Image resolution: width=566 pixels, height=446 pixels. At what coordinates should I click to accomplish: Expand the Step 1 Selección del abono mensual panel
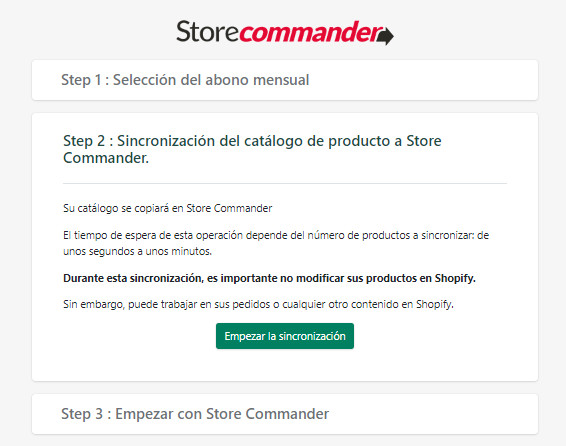point(285,80)
